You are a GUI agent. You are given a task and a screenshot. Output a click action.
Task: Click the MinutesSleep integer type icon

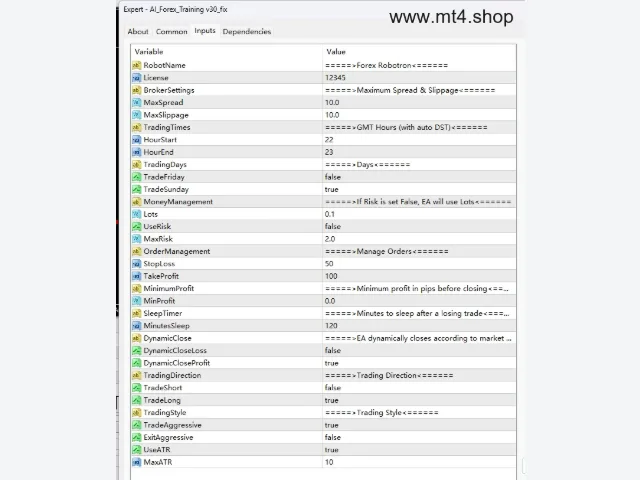(136, 326)
